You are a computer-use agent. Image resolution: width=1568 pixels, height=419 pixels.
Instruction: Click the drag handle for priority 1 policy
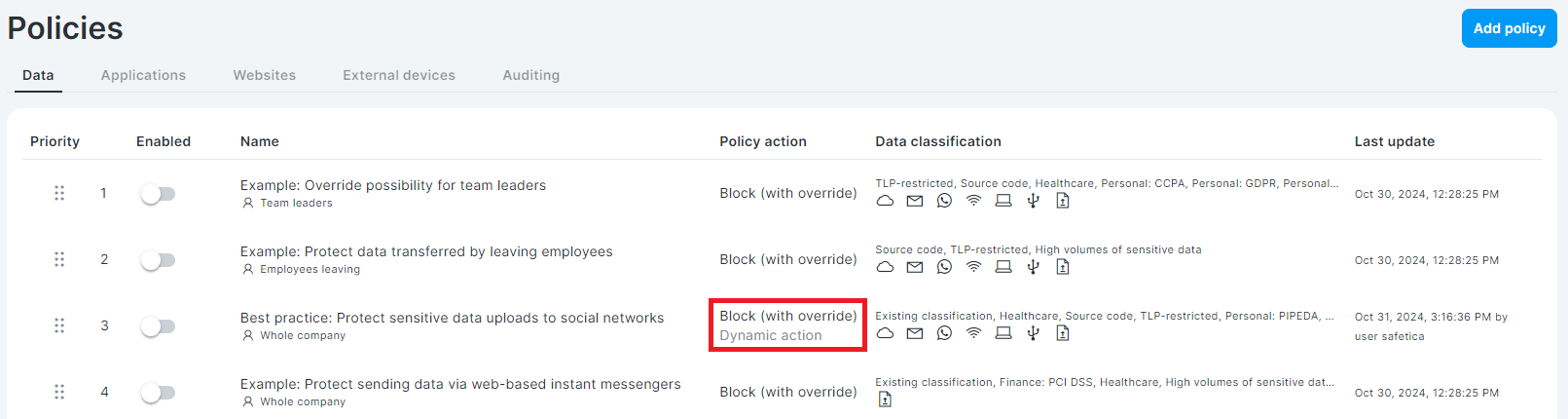point(59,193)
